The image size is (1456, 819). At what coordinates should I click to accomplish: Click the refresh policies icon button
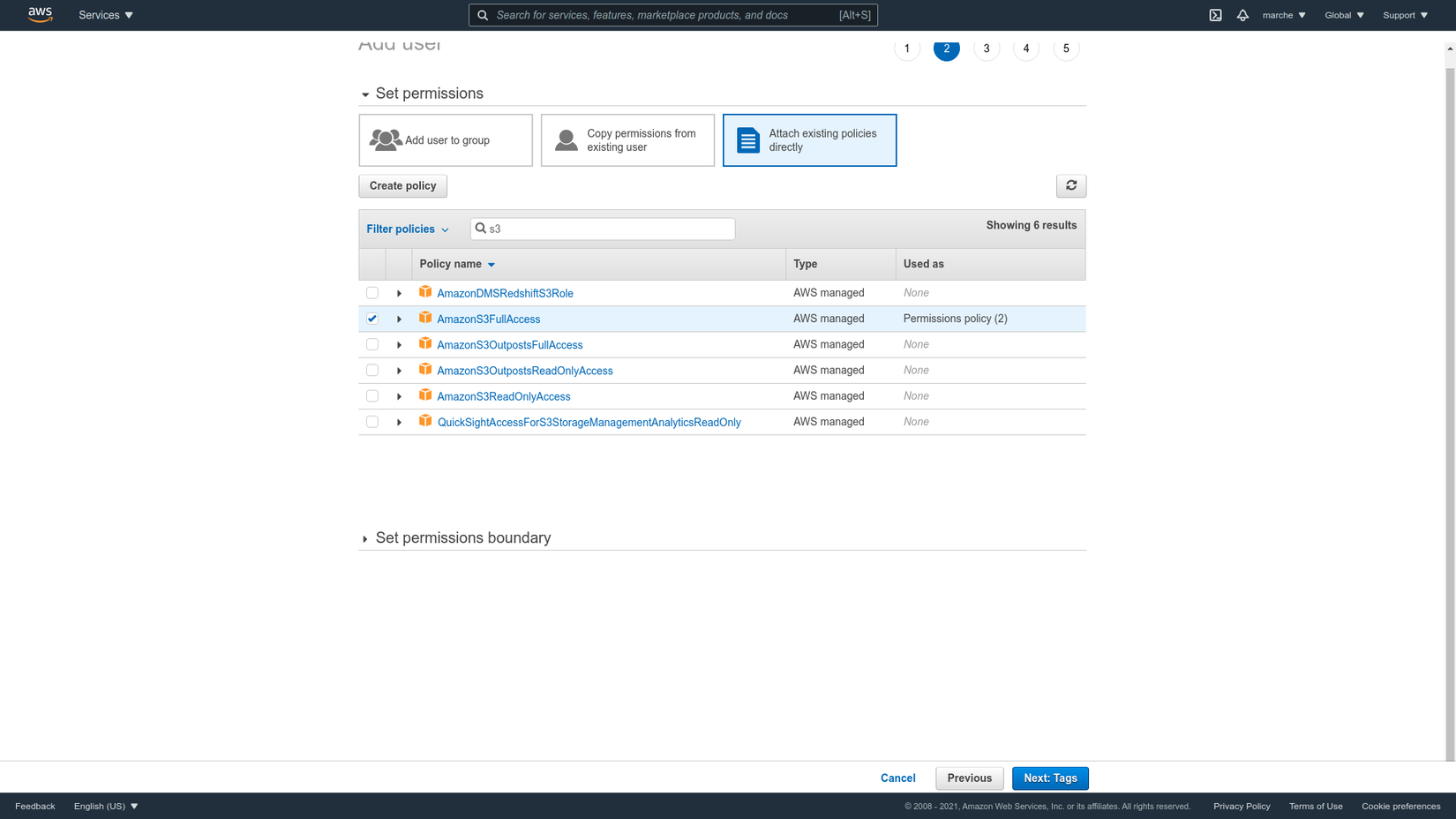(1071, 185)
